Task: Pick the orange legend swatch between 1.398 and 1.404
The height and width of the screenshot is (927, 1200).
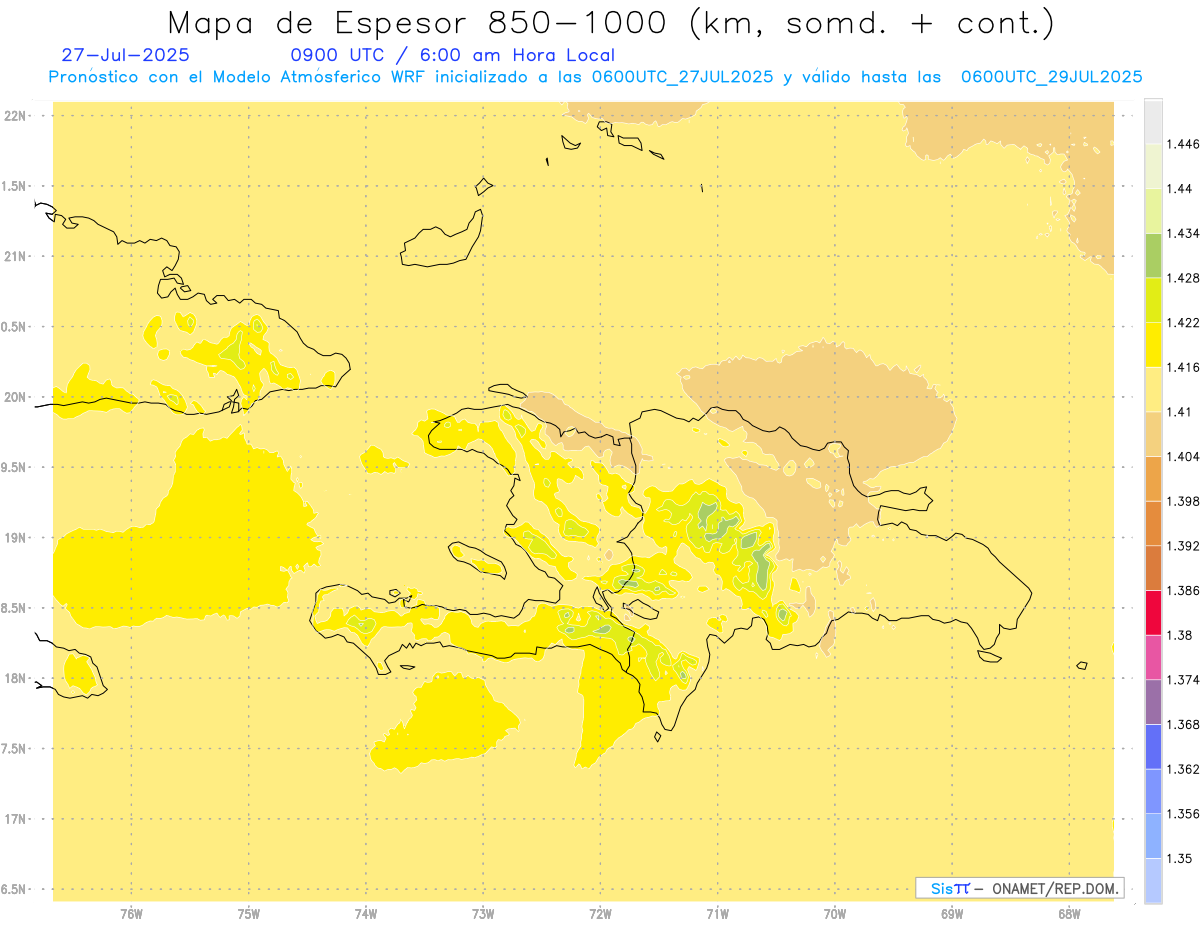Action: [1153, 478]
